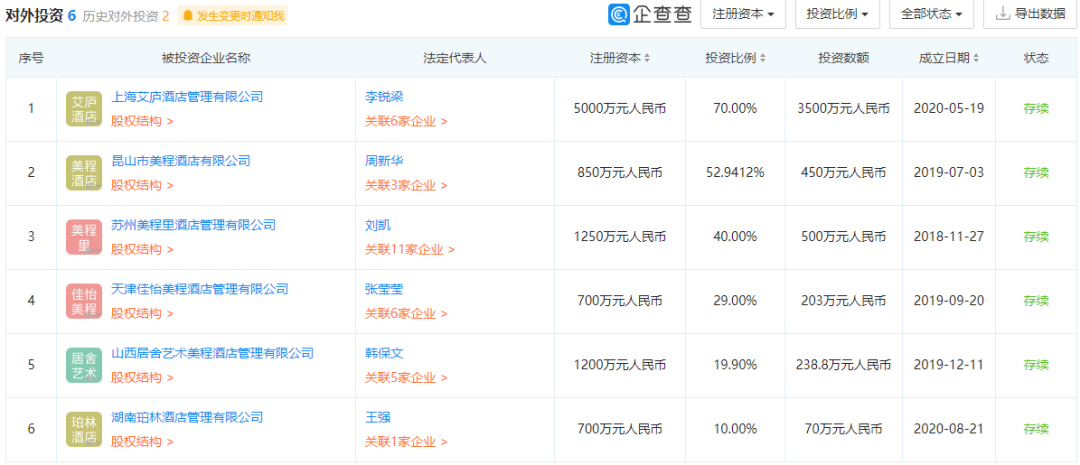Click the 法定代表人 column header

point(455,59)
